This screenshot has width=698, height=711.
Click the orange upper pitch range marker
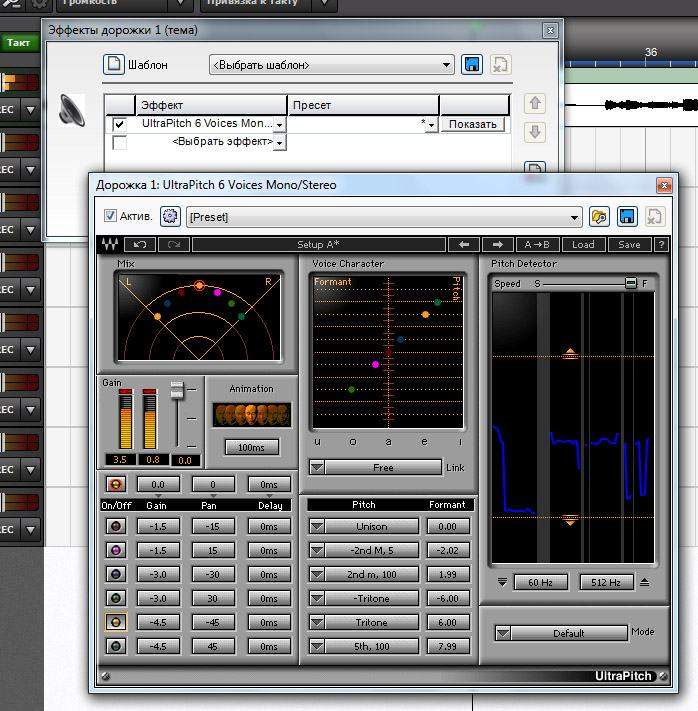[570, 352]
